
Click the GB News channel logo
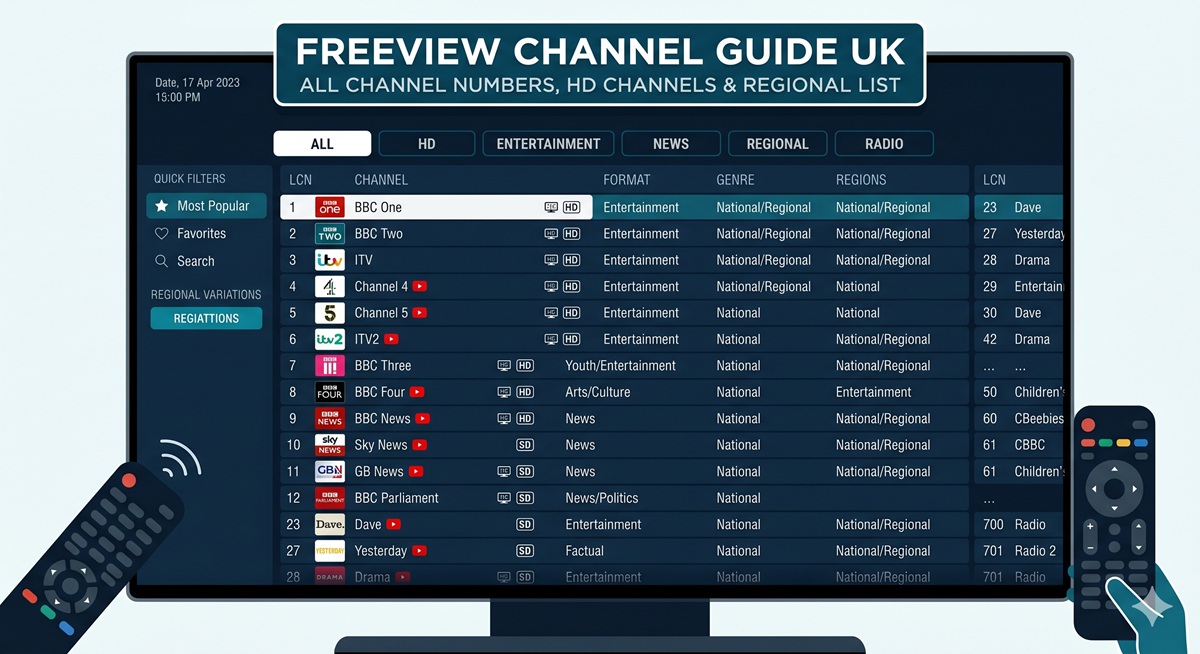click(x=330, y=471)
